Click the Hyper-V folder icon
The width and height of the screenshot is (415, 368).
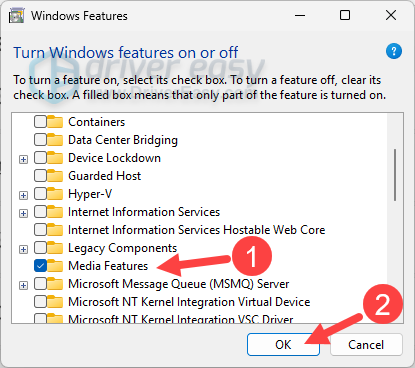click(55, 194)
